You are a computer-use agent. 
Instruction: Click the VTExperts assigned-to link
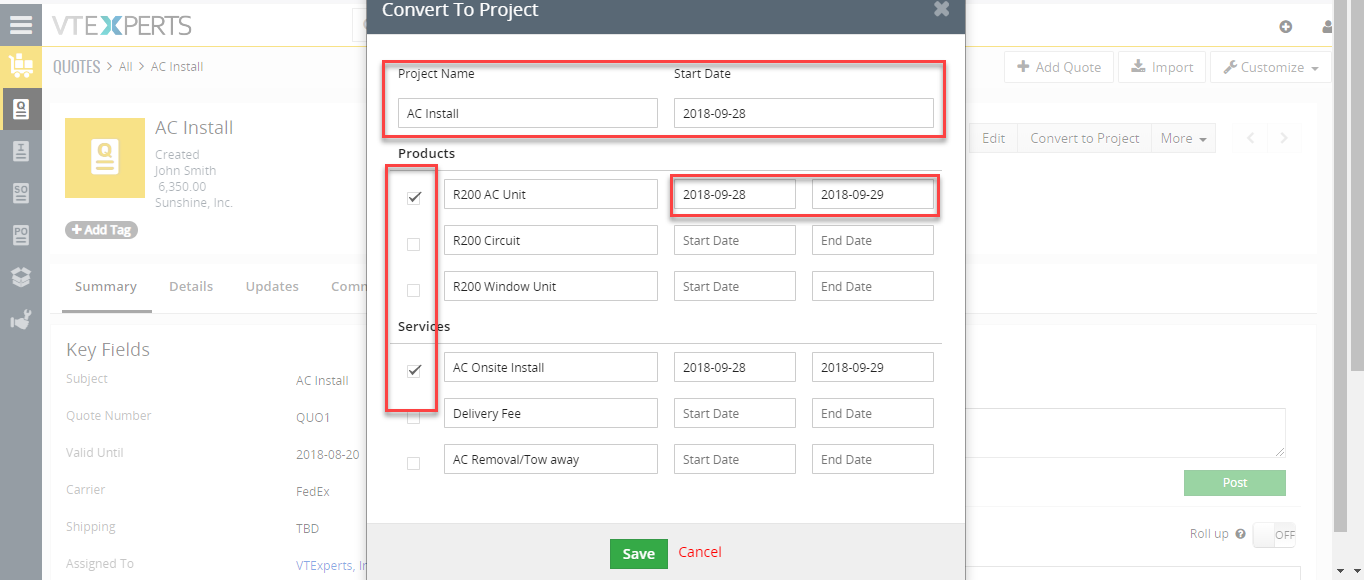click(331, 565)
